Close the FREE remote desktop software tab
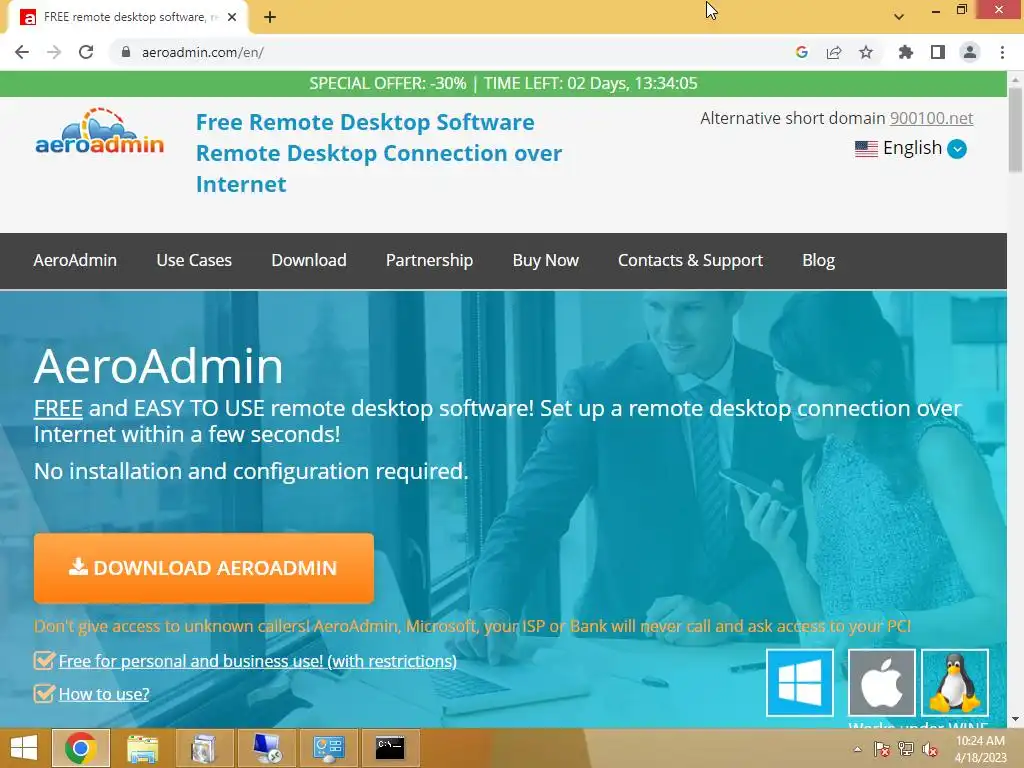The image size is (1024, 768). pyautogui.click(x=232, y=18)
